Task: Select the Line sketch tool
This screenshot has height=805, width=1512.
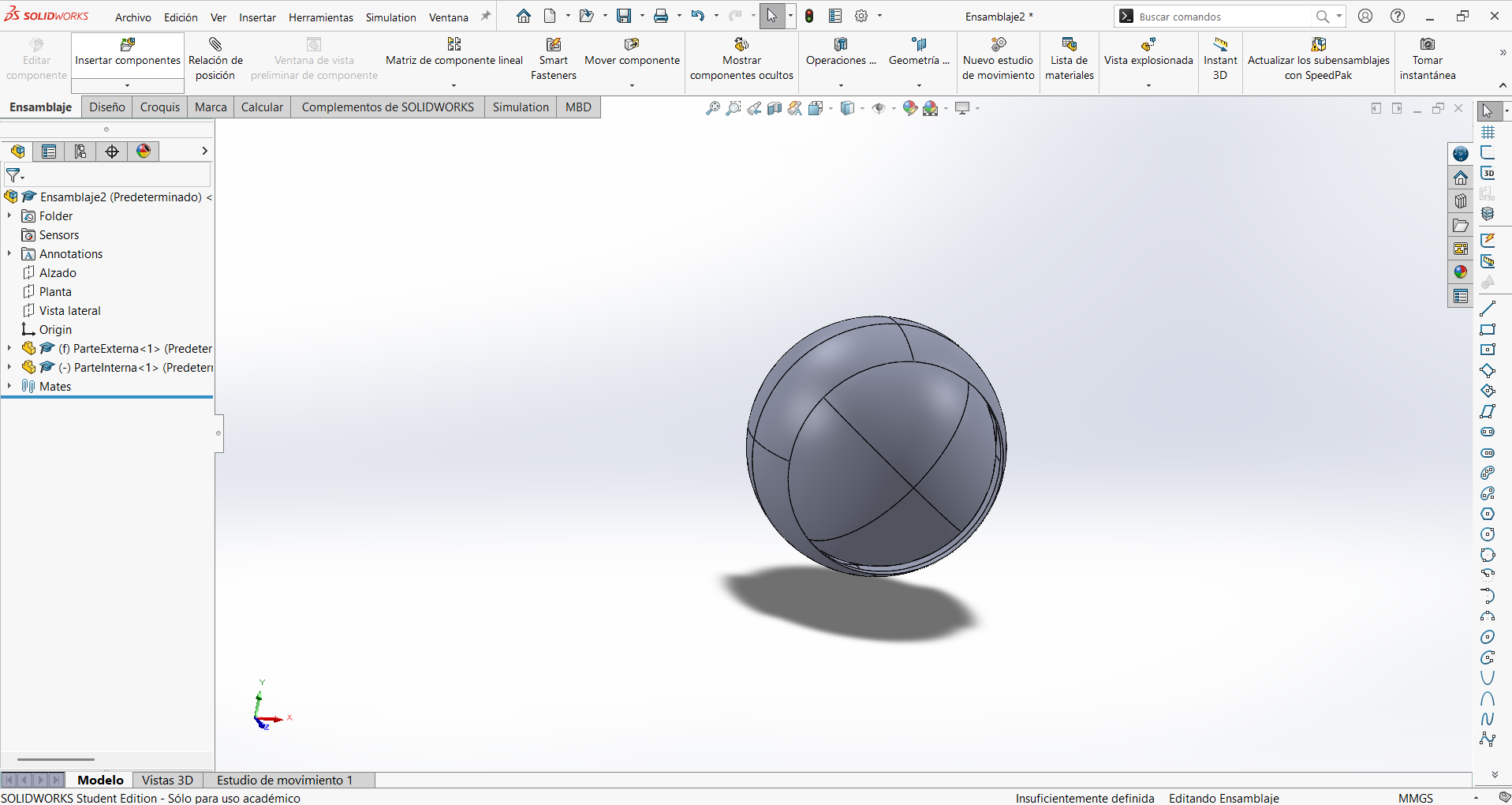Action: click(x=1488, y=309)
